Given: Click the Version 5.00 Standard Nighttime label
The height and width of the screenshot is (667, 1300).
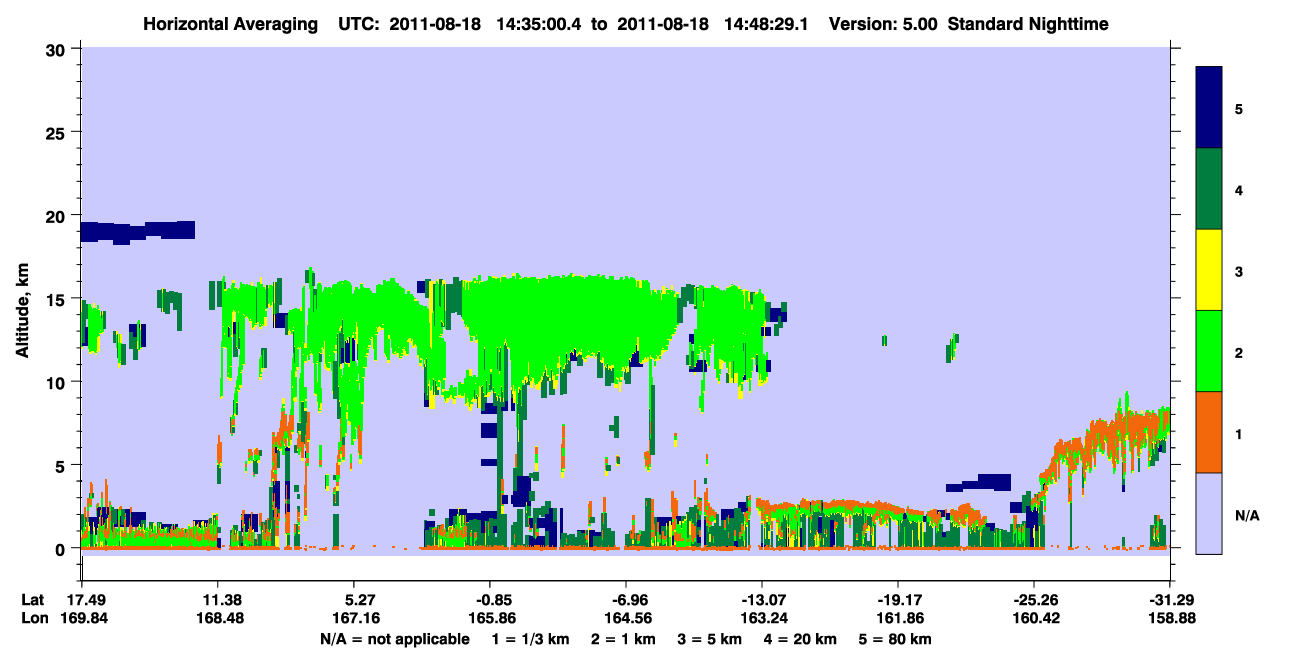Looking at the screenshot, I should (x=969, y=23).
